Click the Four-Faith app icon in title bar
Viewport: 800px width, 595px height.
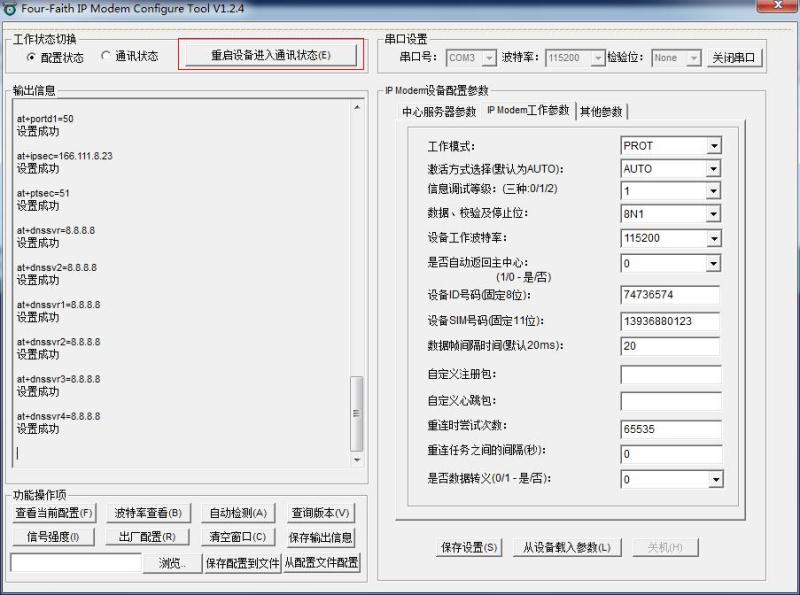click(10, 9)
